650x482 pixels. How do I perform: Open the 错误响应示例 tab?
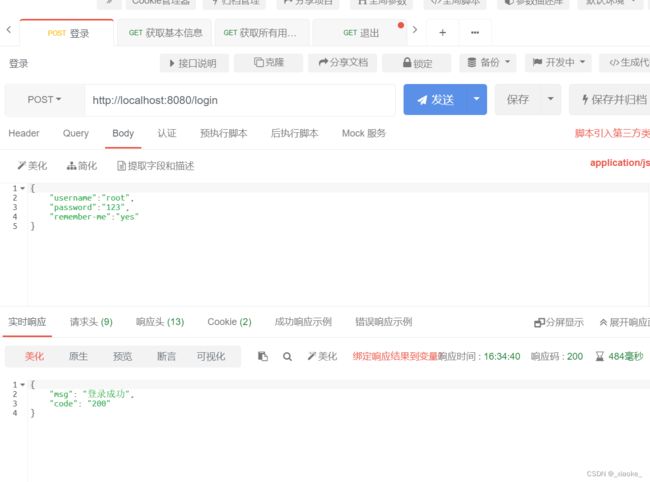click(383, 322)
